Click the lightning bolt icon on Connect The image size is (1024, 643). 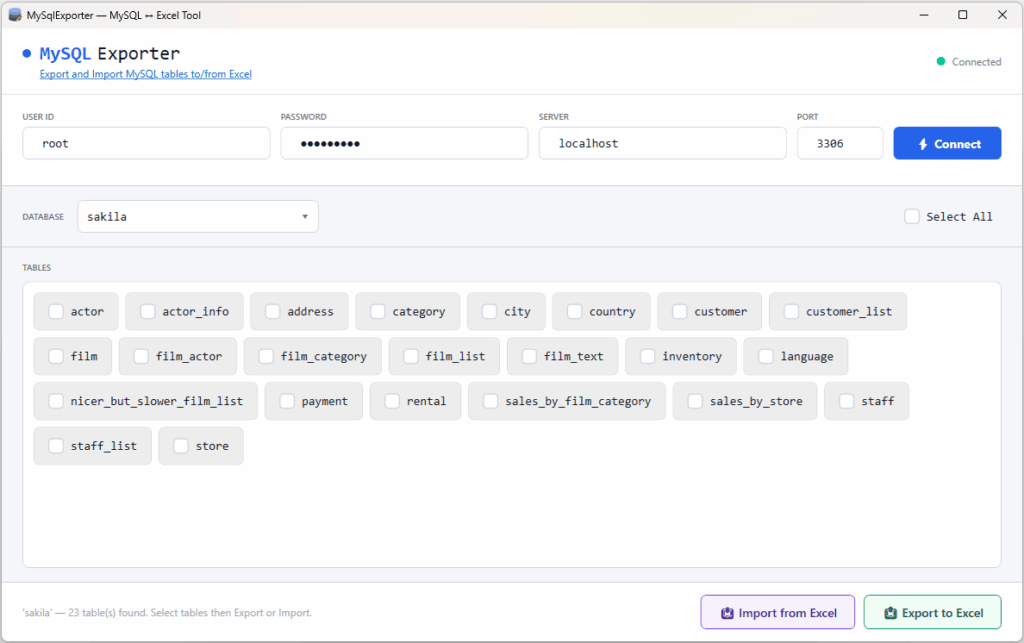[x=923, y=144]
